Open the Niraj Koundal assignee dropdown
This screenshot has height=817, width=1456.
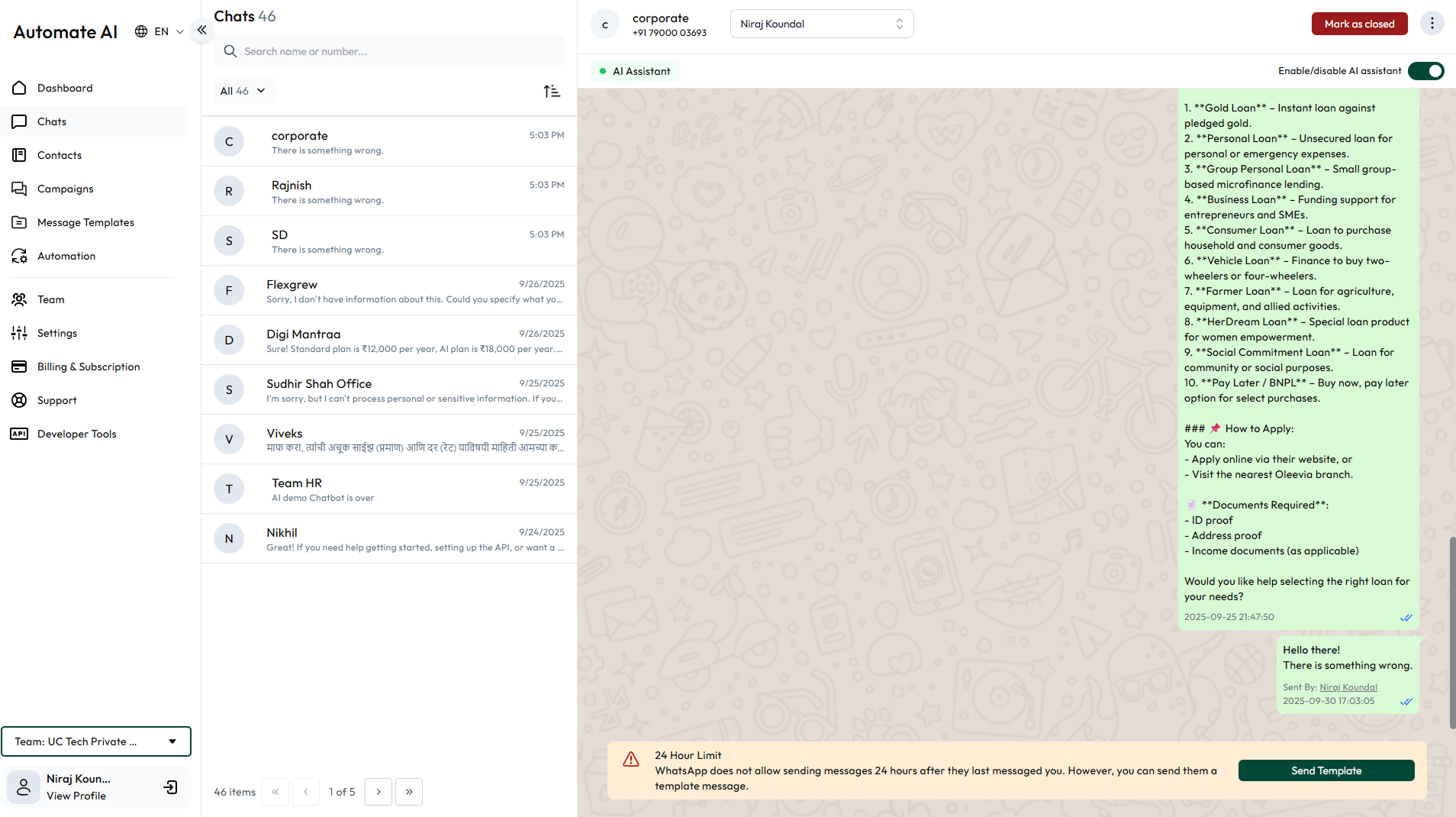(x=821, y=24)
